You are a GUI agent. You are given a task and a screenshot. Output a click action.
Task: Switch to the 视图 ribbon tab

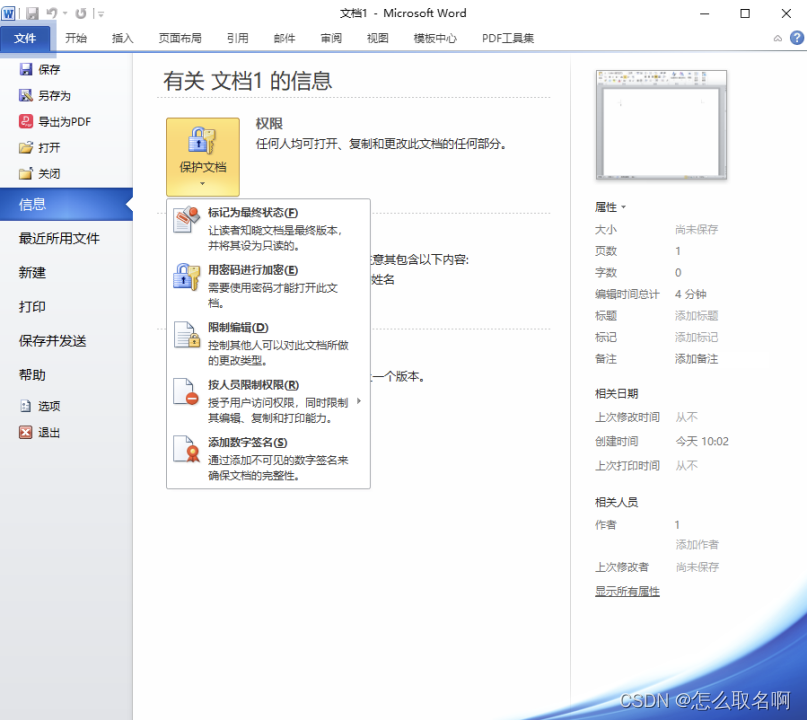377,38
